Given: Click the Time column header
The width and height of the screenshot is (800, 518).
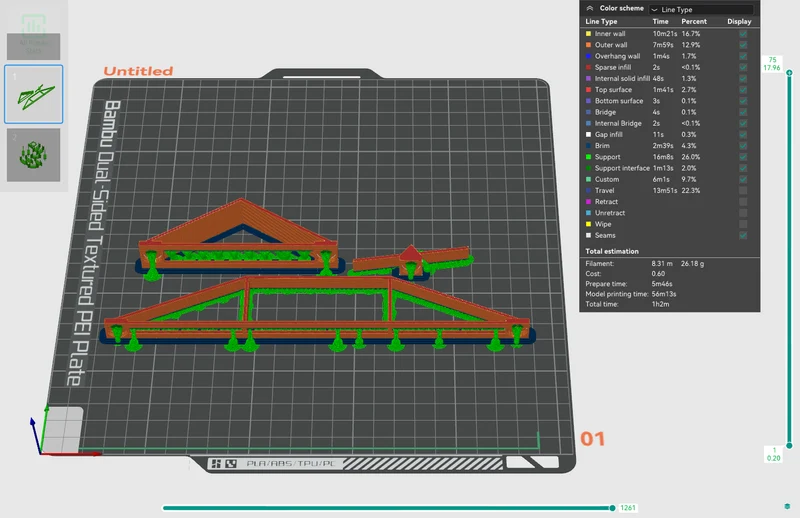Looking at the screenshot, I should (660, 21).
